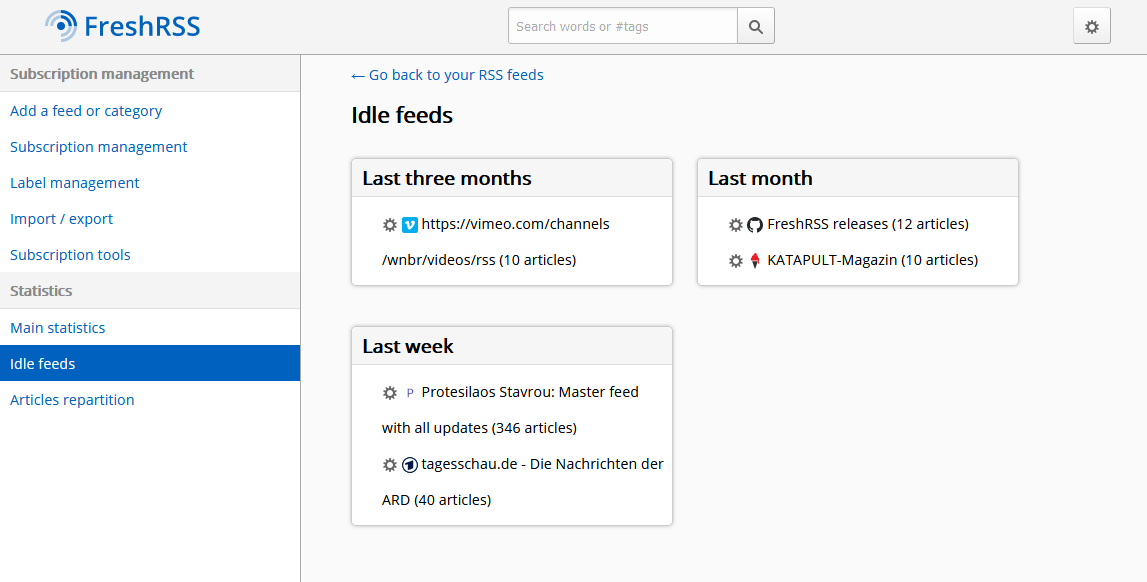Open Import / export page

pyautogui.click(x=62, y=219)
